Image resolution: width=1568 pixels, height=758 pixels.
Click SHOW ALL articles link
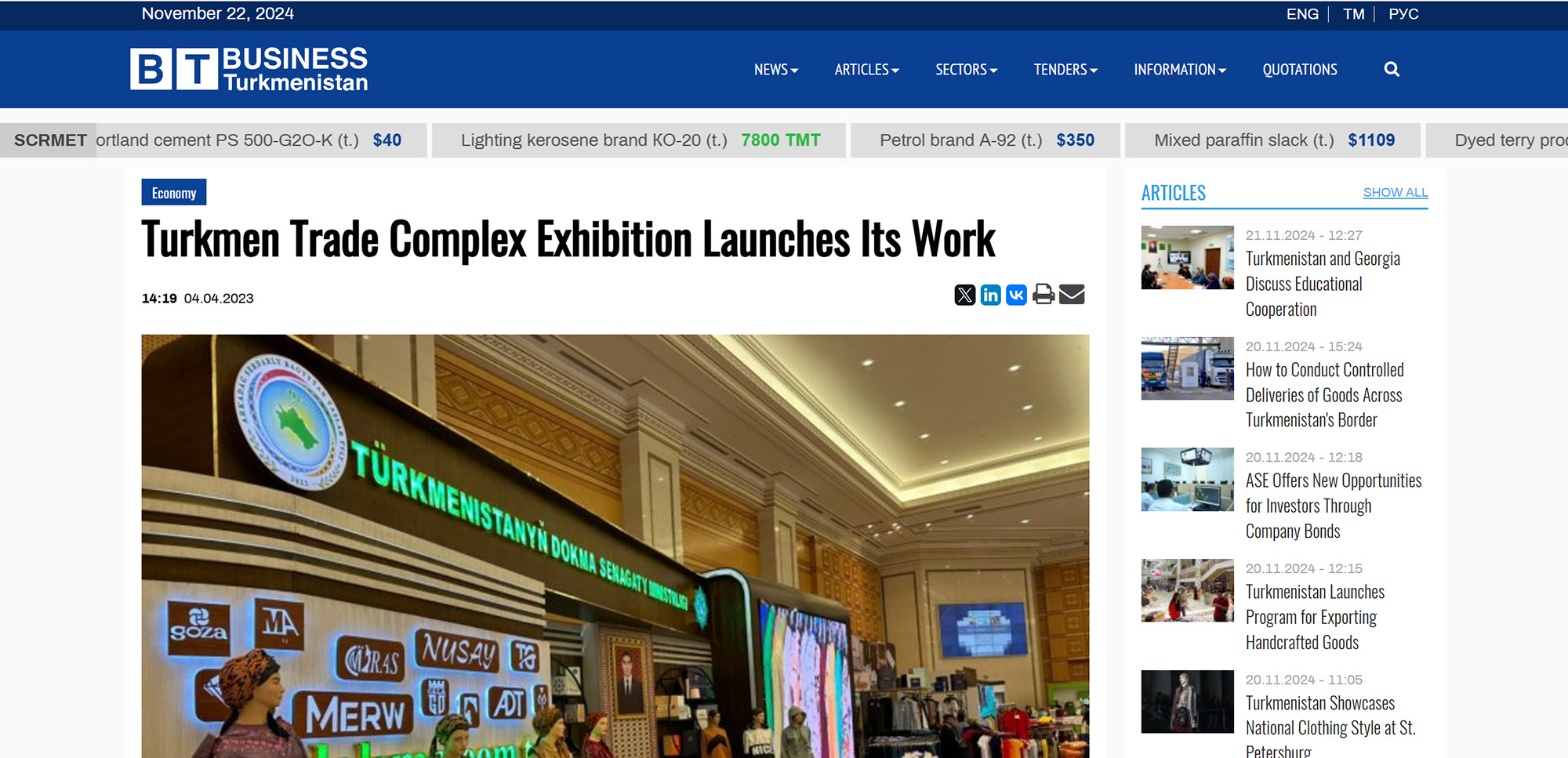[1396, 193]
